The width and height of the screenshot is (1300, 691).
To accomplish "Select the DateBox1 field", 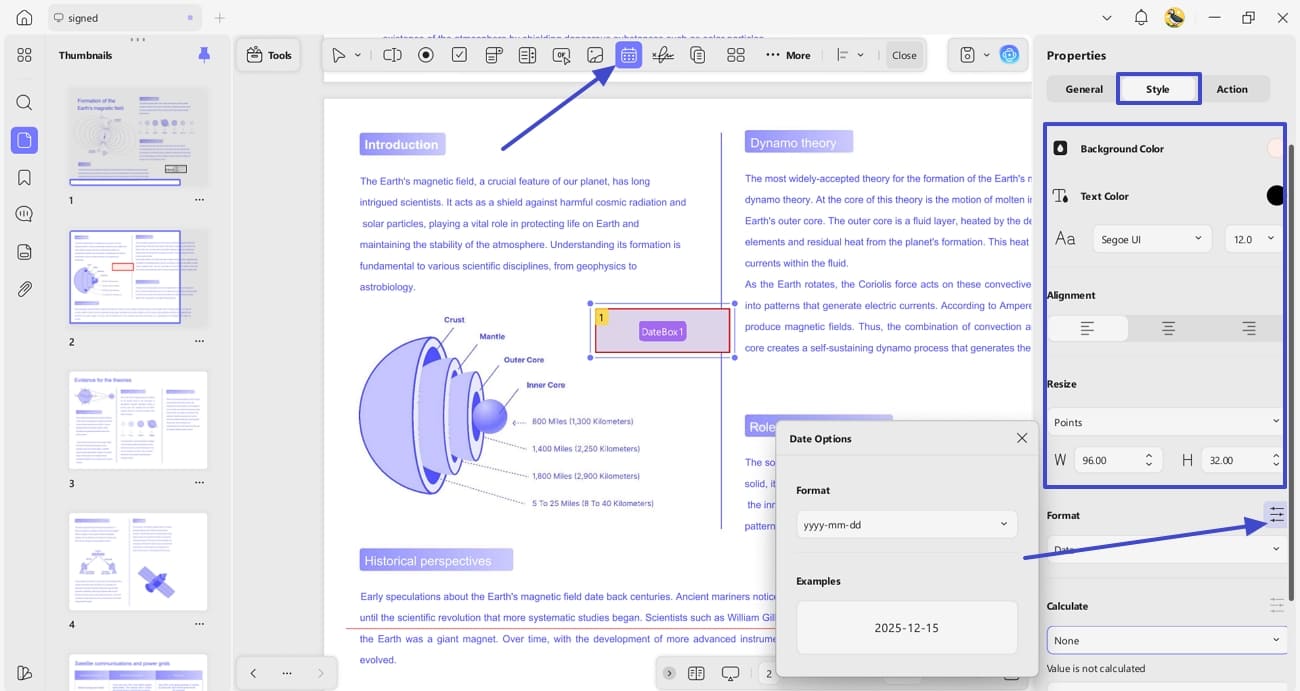I will coord(663,331).
